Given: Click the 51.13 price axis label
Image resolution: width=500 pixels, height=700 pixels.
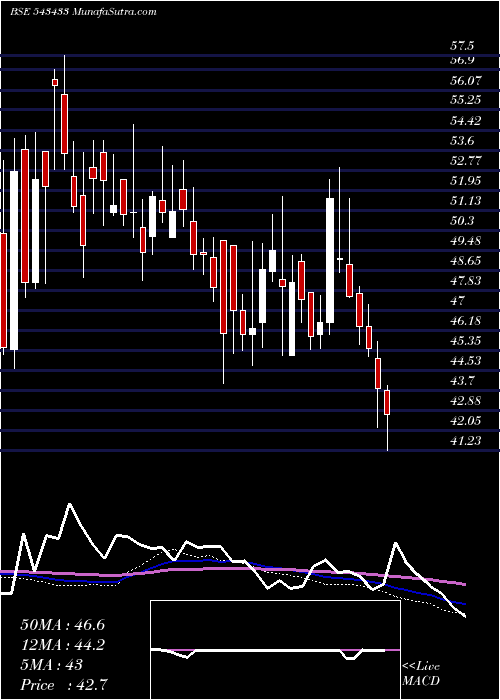Looking at the screenshot, I should coord(465,201).
